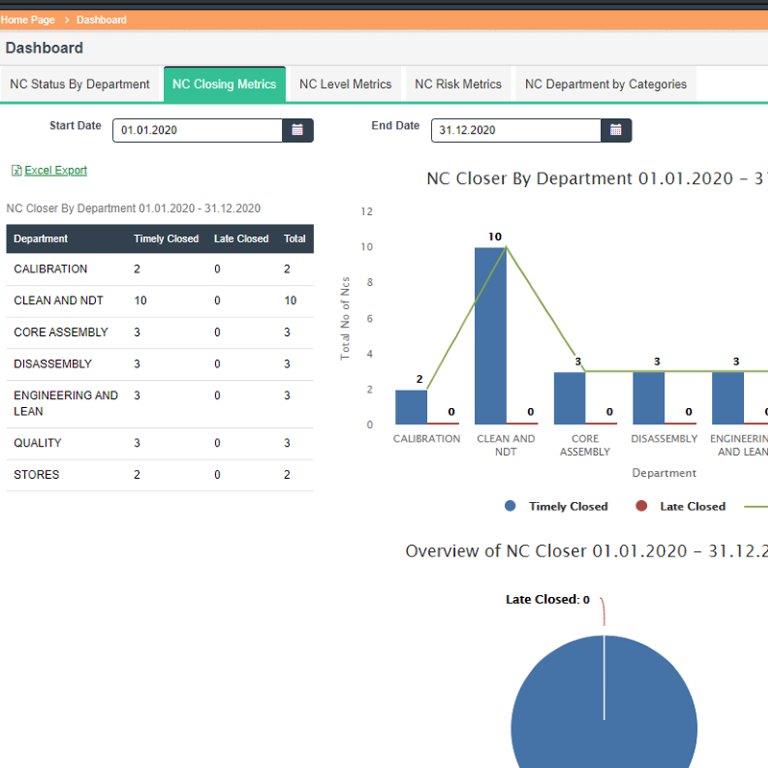Click NC Closer By Department table caption
This screenshot has width=768, height=768.
coord(133,209)
